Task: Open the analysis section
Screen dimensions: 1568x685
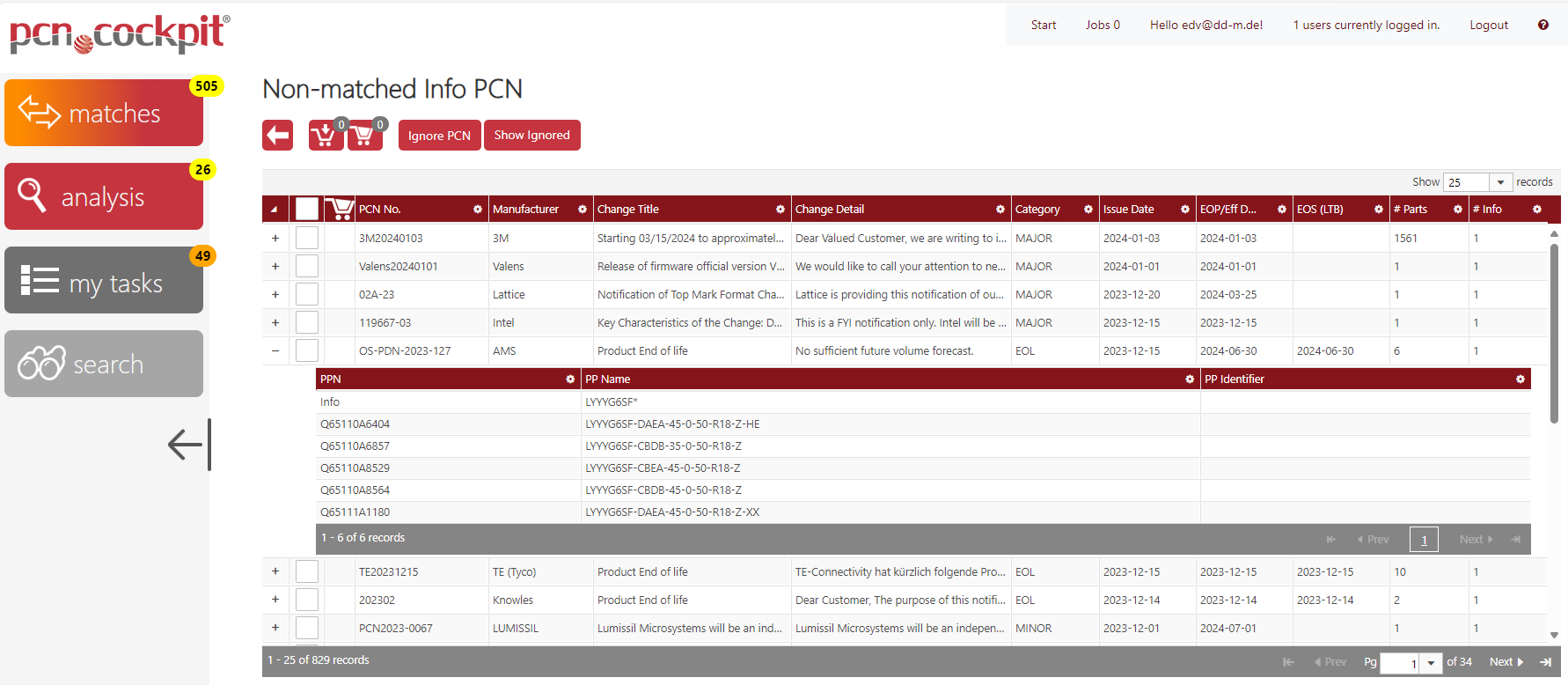Action: 104,196
